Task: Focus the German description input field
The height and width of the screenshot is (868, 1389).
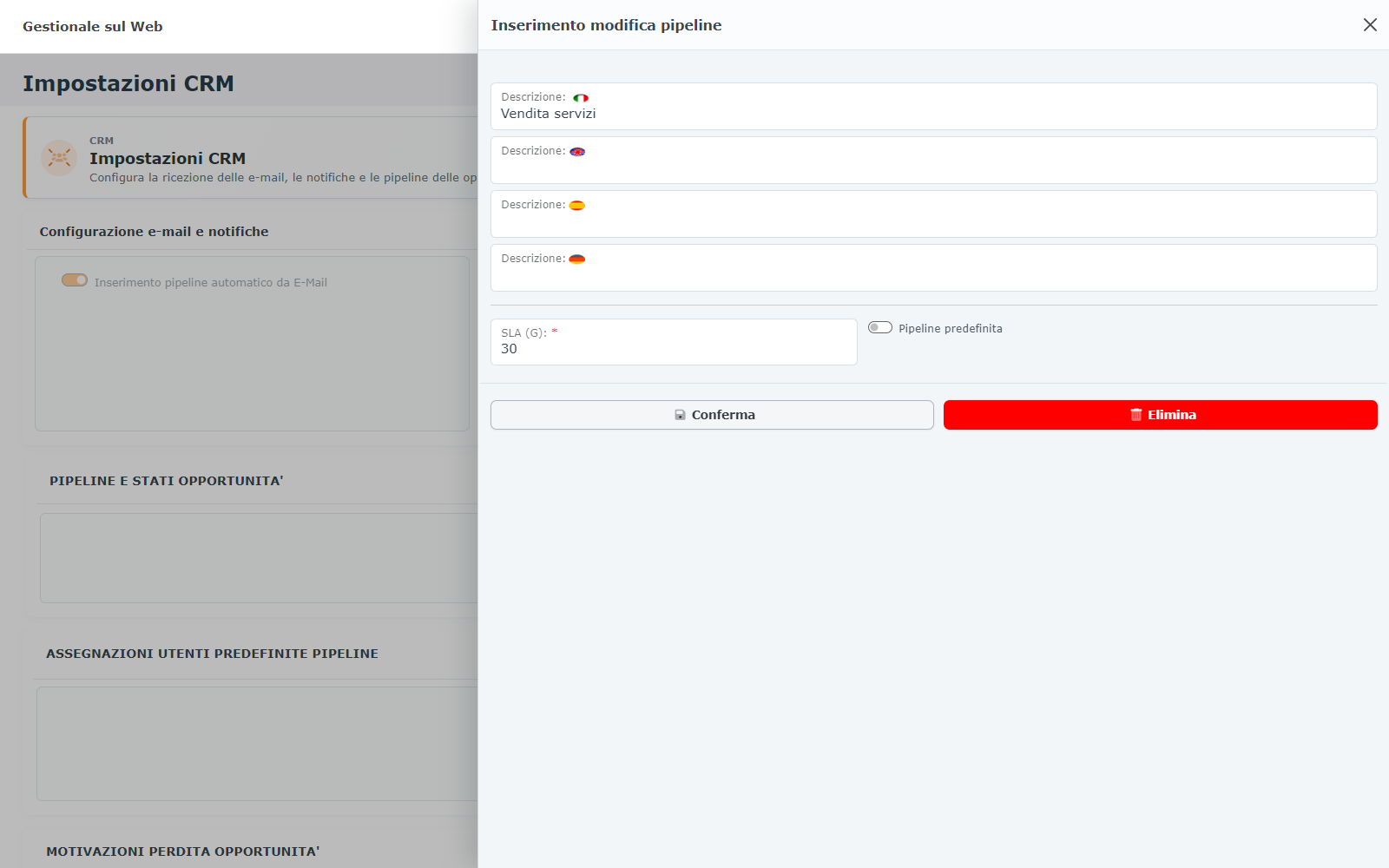Action: click(x=933, y=268)
